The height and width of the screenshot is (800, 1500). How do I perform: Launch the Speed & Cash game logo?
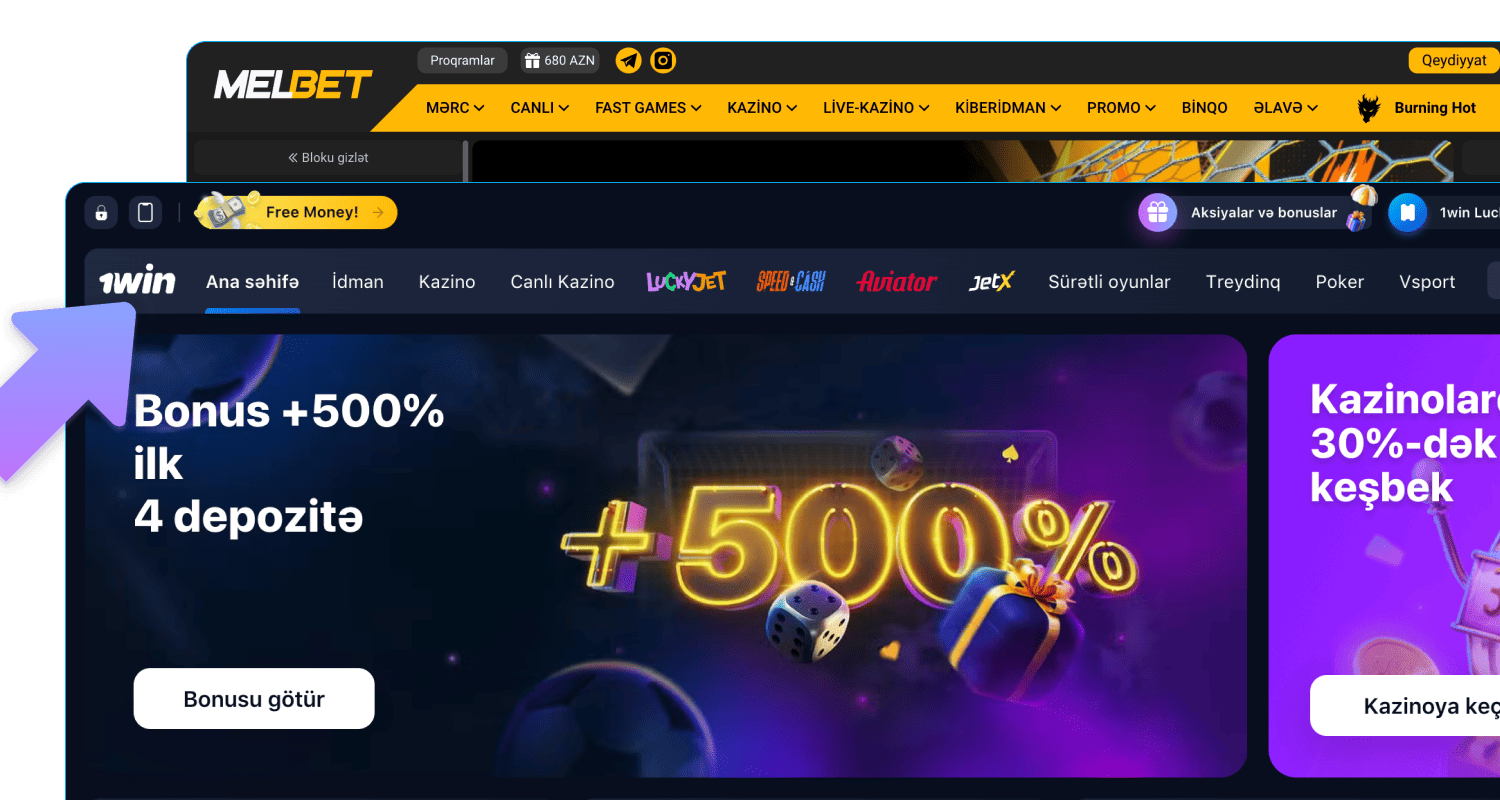coord(791,282)
